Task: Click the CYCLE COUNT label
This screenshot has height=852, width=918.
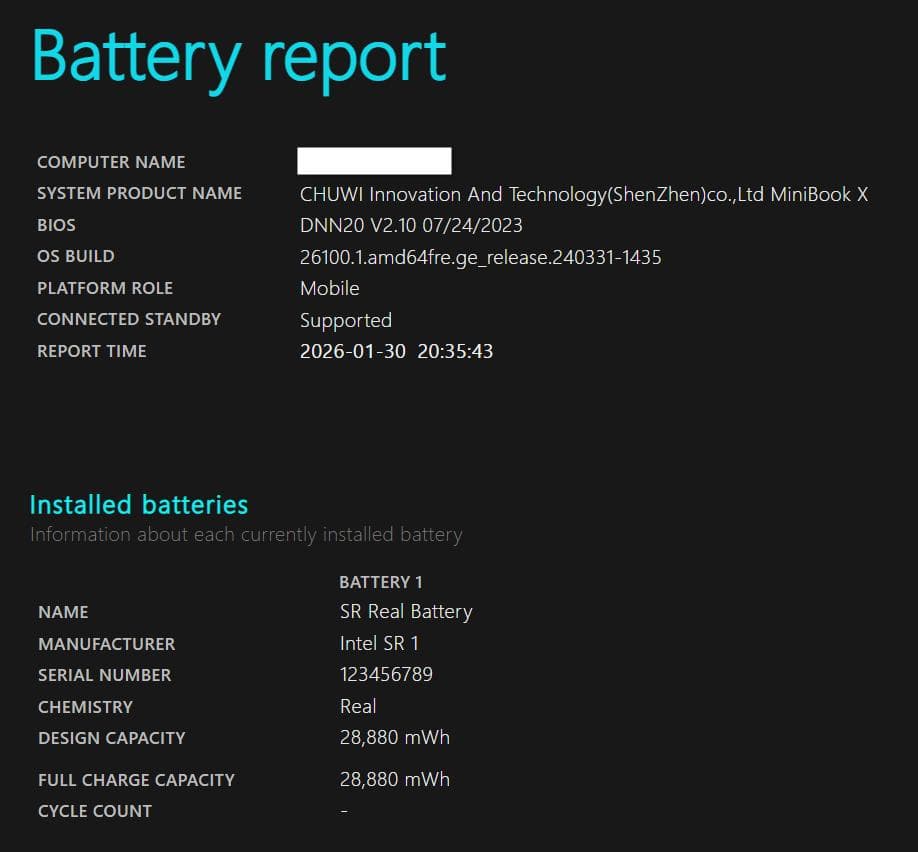Action: 95,811
